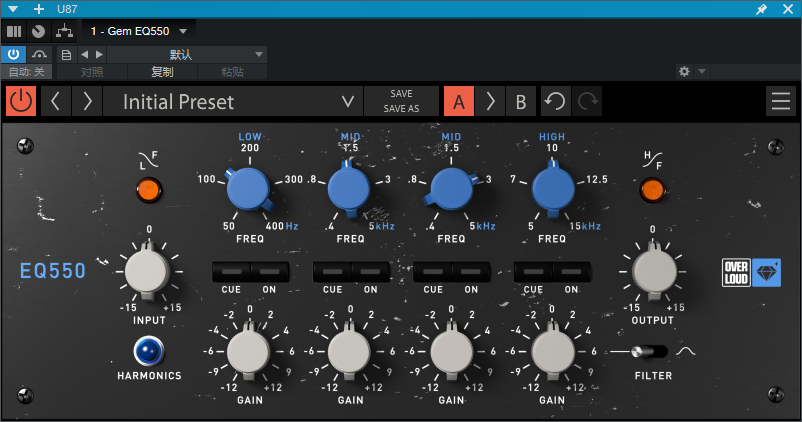The height and width of the screenshot is (422, 802).
Task: Go to the next preset arrow
Action: pyautogui.click(x=87, y=101)
